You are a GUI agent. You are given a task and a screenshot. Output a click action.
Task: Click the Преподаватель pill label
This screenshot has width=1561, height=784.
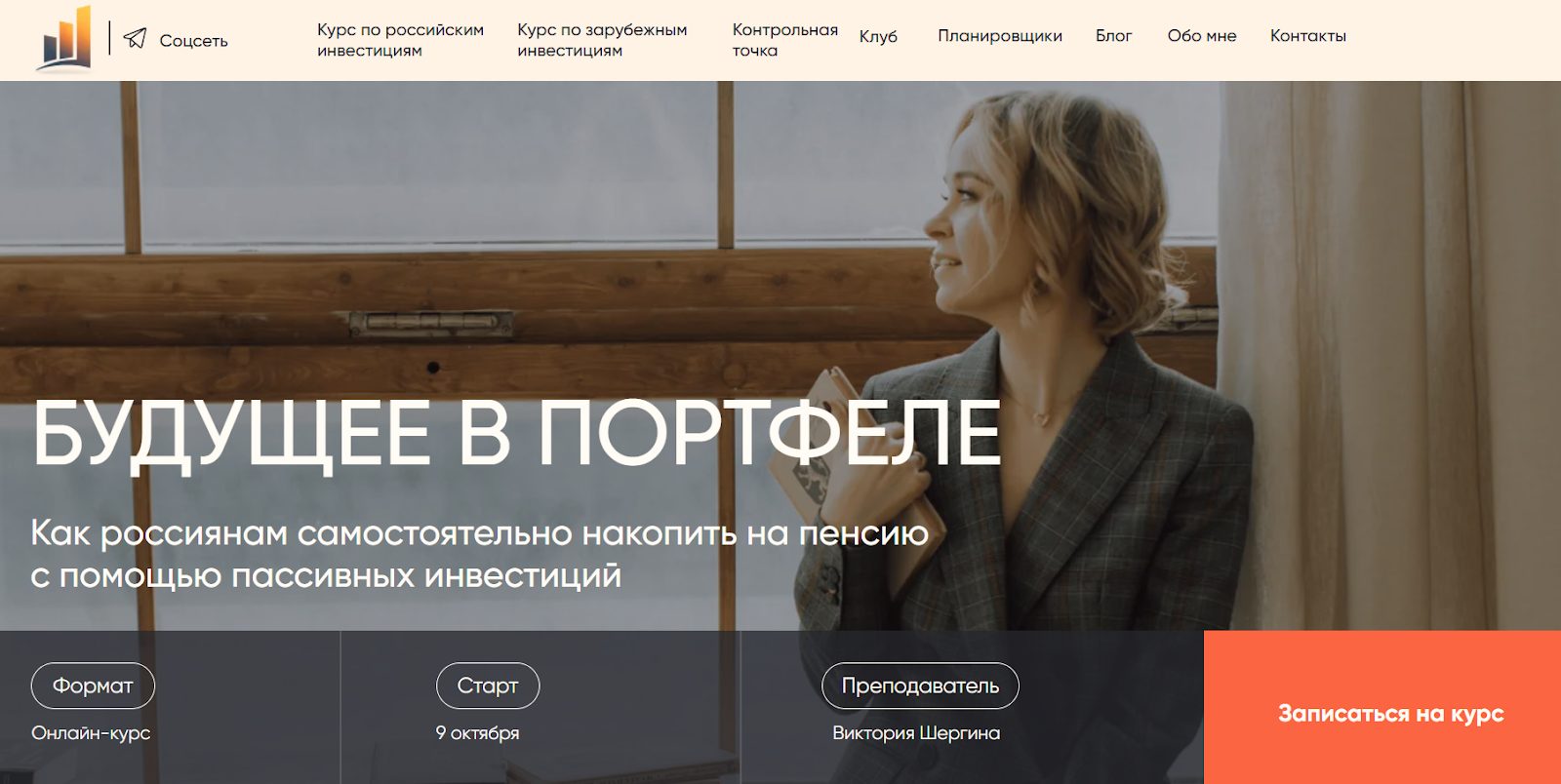pyautogui.click(x=920, y=686)
